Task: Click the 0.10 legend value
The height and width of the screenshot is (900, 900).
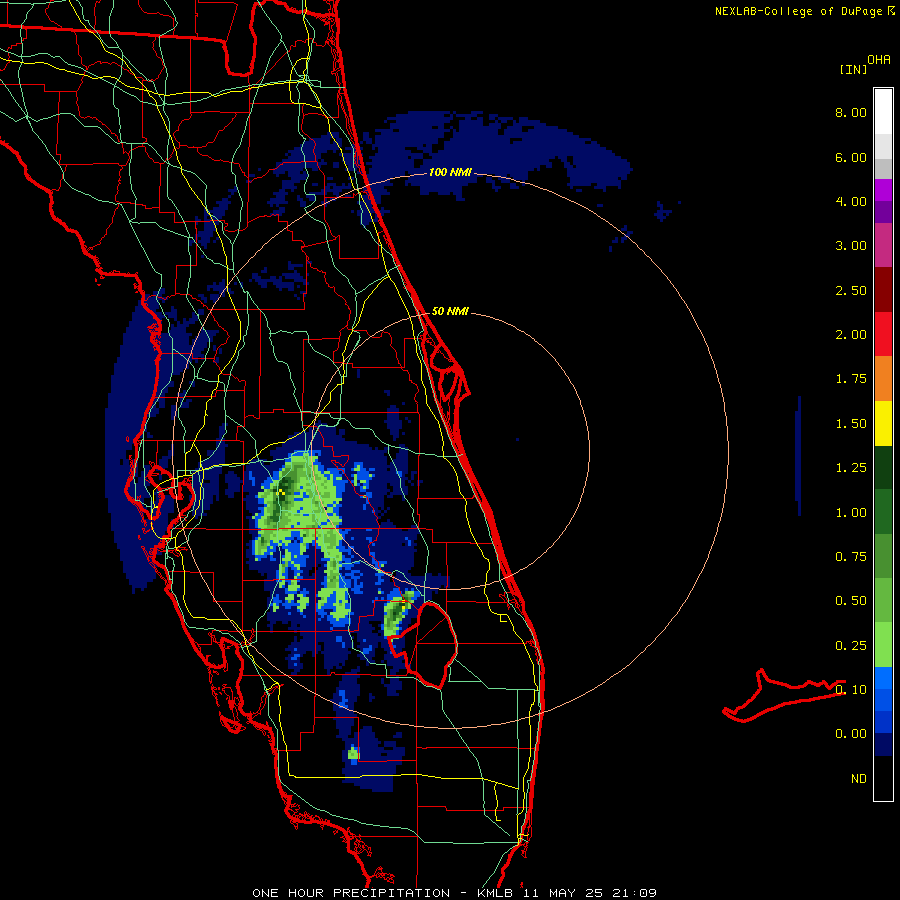Action: coord(851,690)
